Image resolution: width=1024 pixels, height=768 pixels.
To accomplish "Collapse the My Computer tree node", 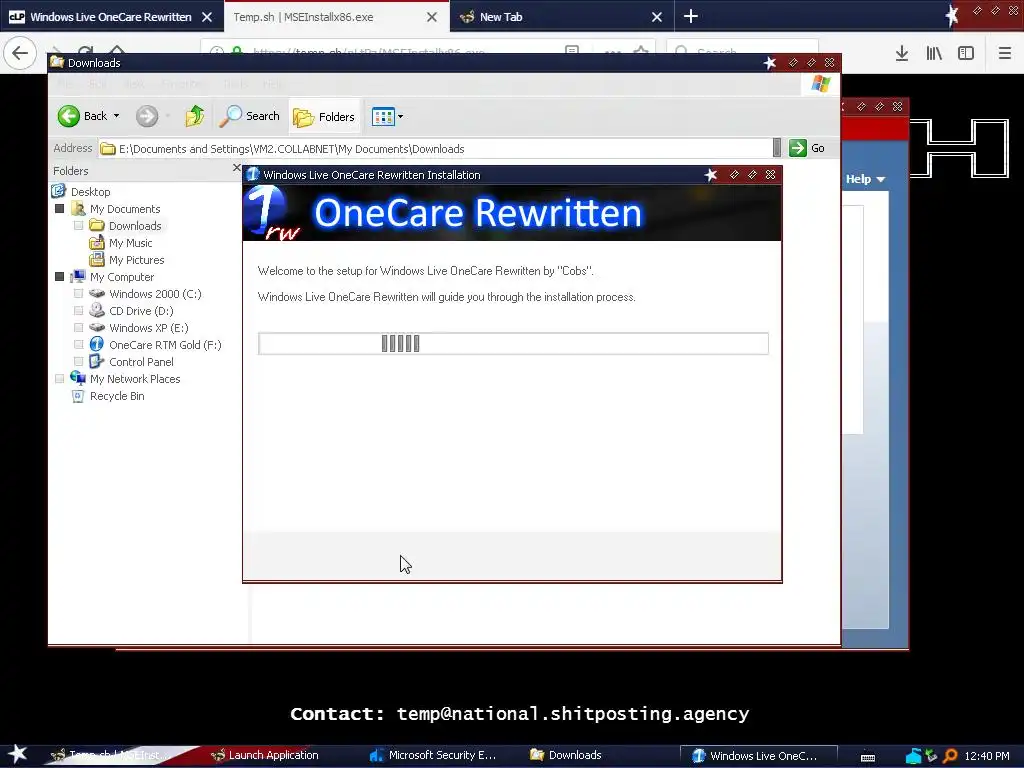I will pyautogui.click(x=59, y=276).
